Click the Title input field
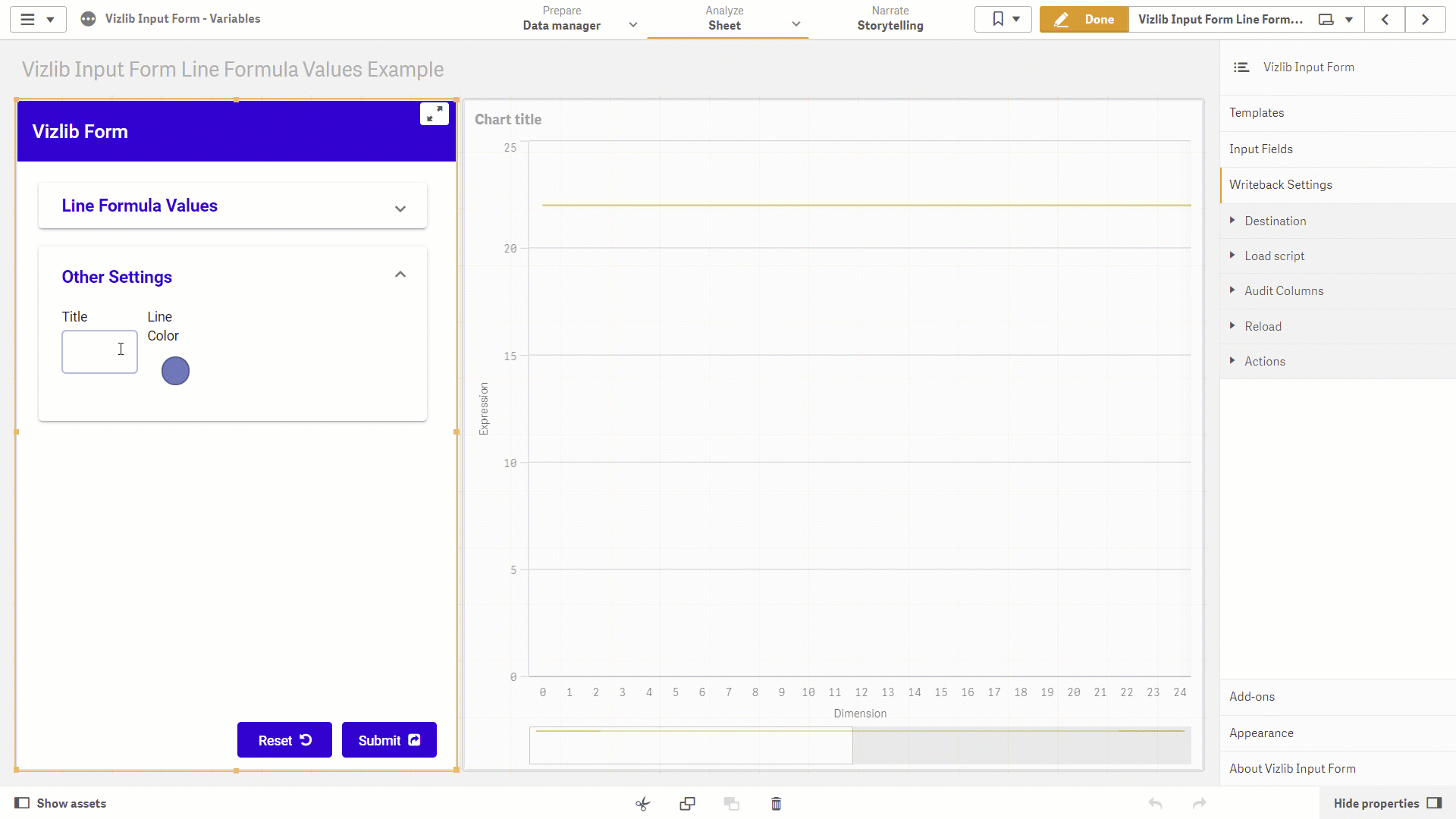 (x=99, y=352)
